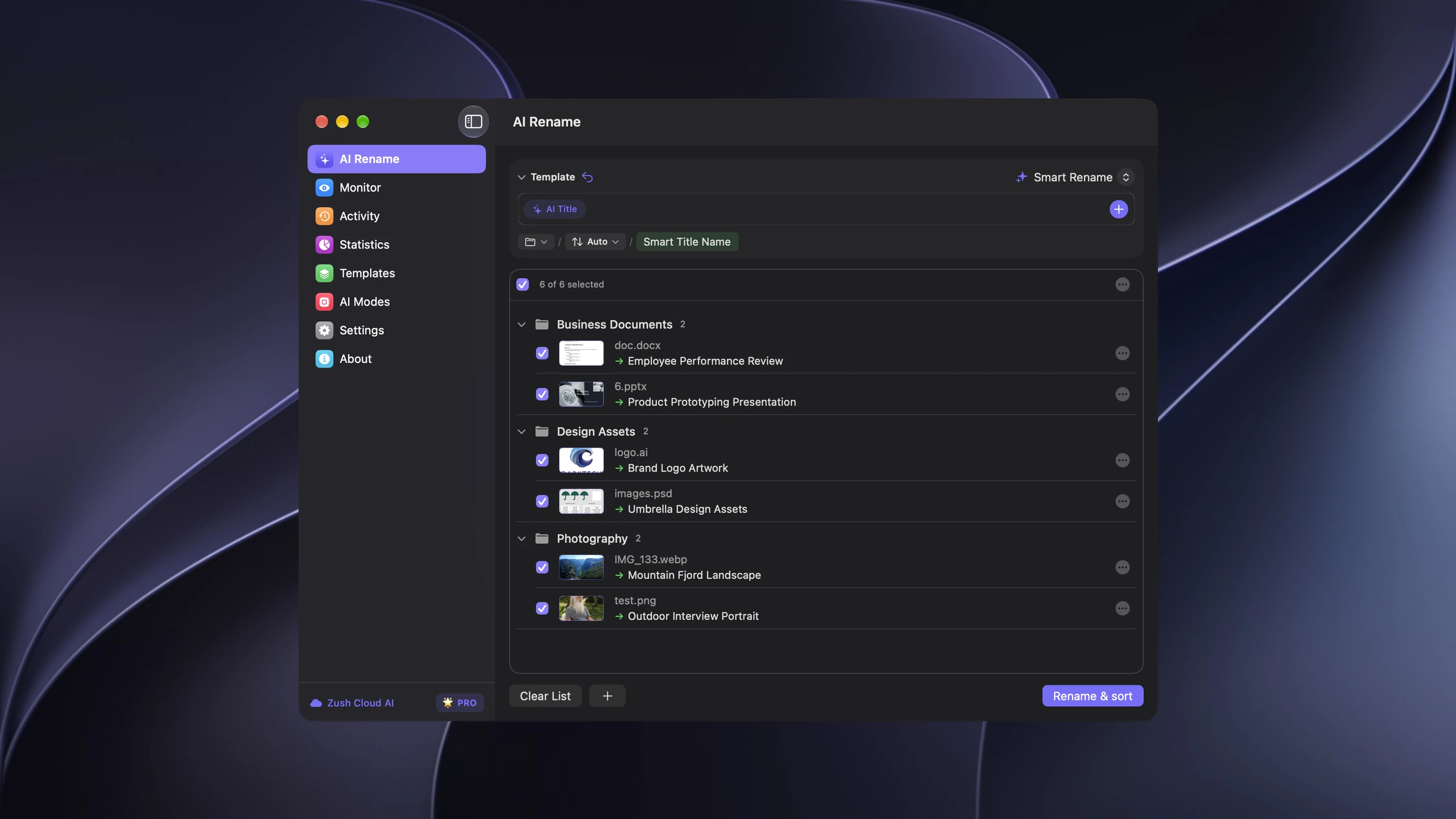The image size is (1456, 819).
Task: Collapse the Design Assets group
Action: (x=522, y=431)
